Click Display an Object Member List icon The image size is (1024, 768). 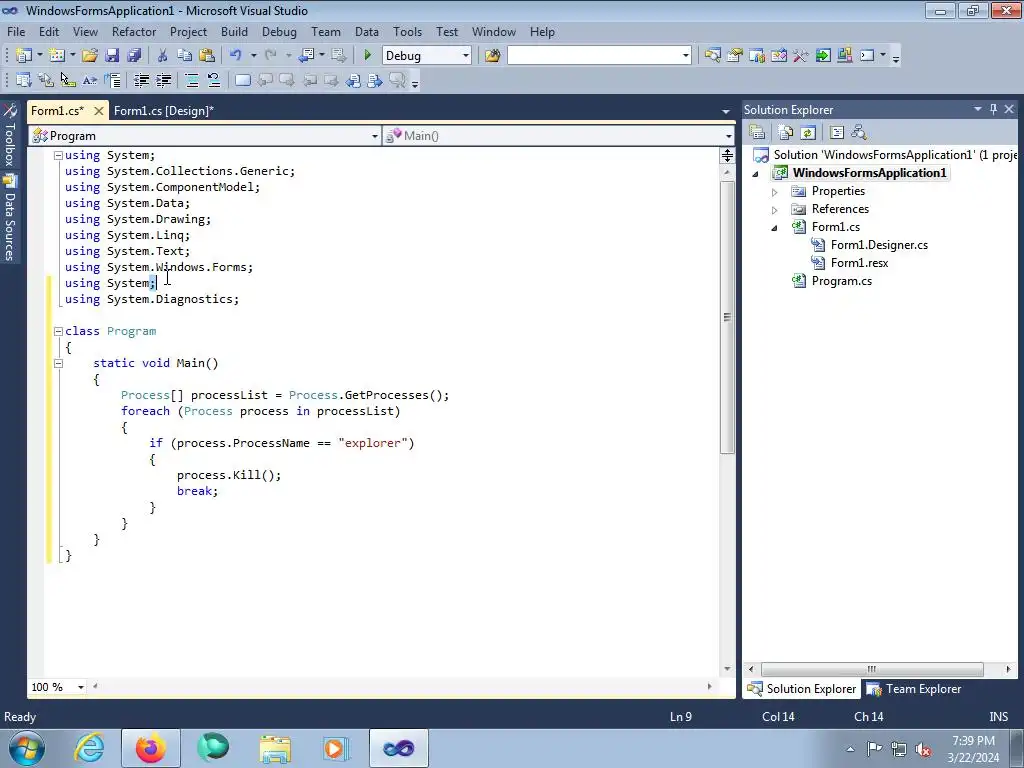click(24, 80)
